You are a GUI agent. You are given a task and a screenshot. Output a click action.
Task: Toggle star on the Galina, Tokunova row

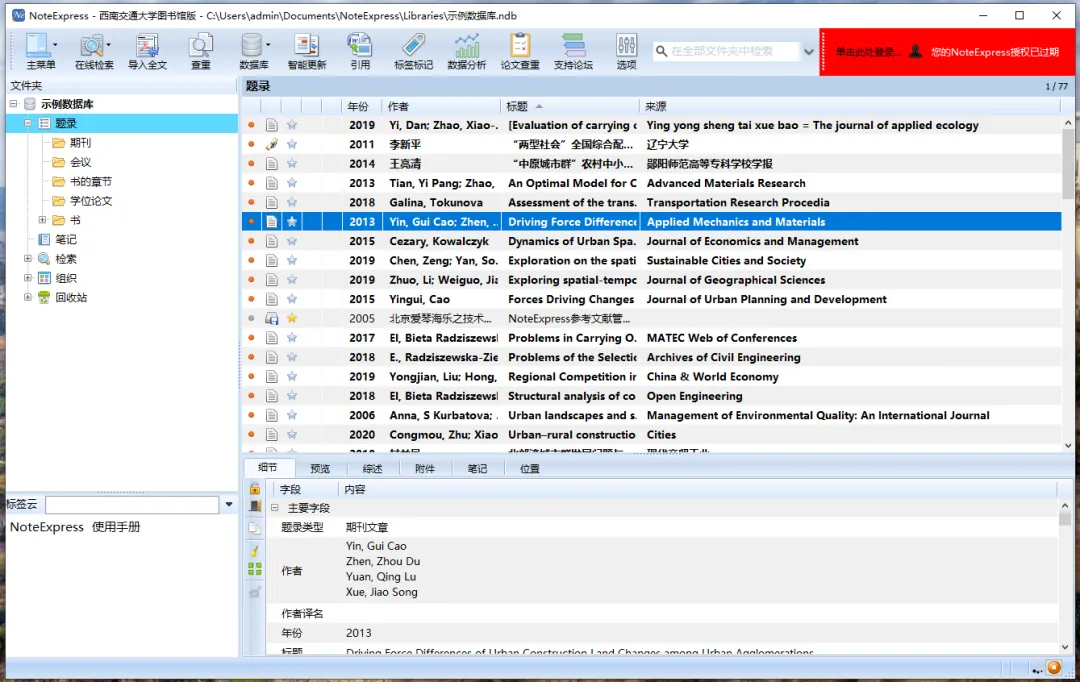point(292,202)
